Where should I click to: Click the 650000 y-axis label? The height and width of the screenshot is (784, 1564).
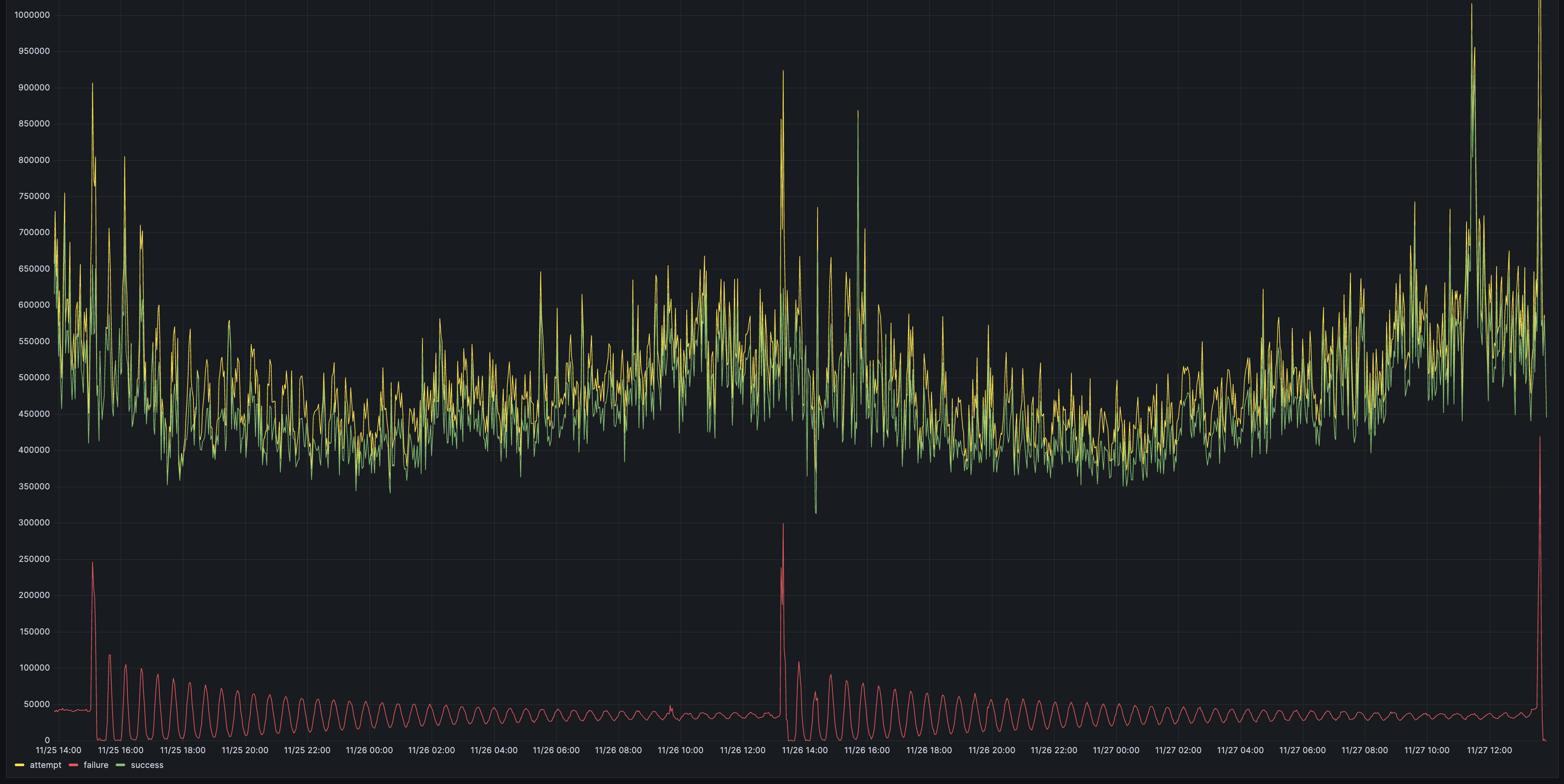click(34, 269)
